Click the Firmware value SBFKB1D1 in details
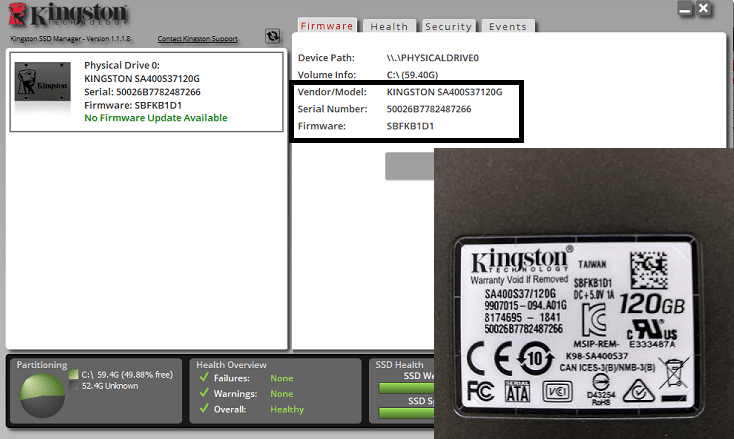Screen dimensions: 734x439 (x=410, y=126)
